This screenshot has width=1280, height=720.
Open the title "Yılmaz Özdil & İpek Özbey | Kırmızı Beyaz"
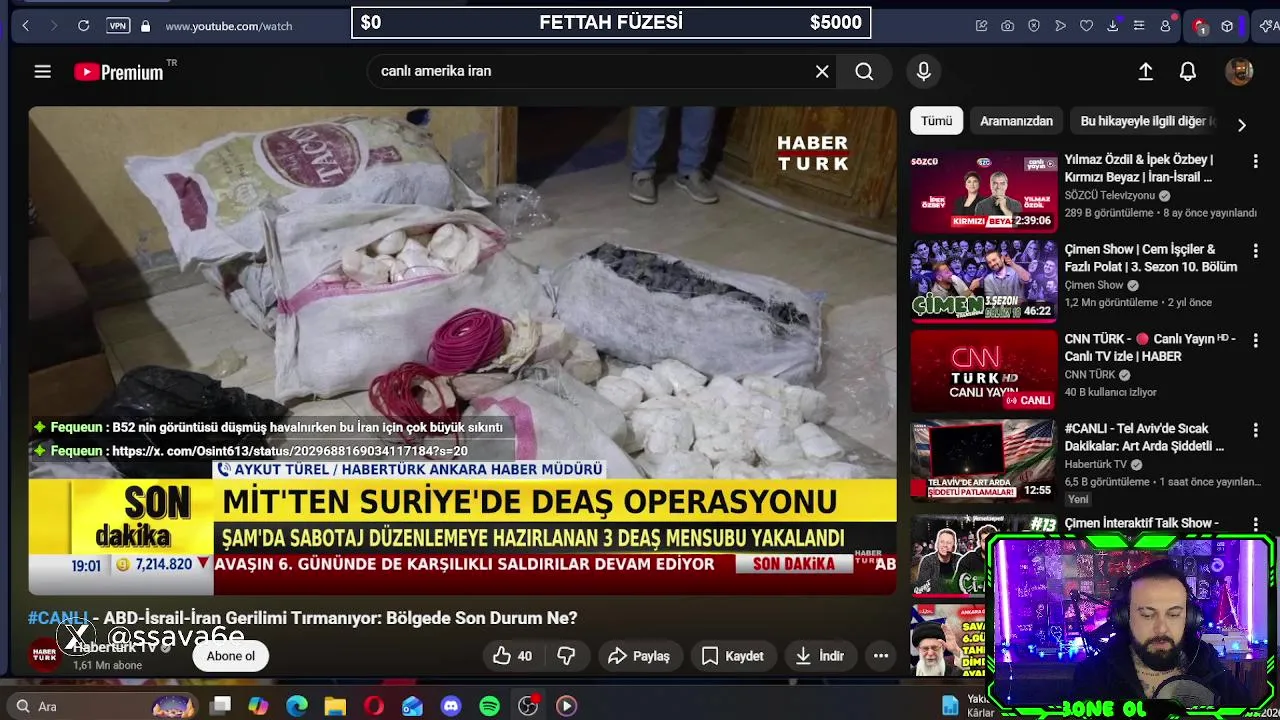(x=1139, y=168)
